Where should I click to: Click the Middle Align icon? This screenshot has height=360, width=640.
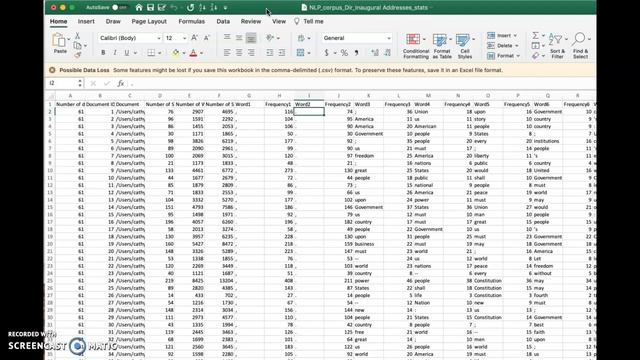239,38
